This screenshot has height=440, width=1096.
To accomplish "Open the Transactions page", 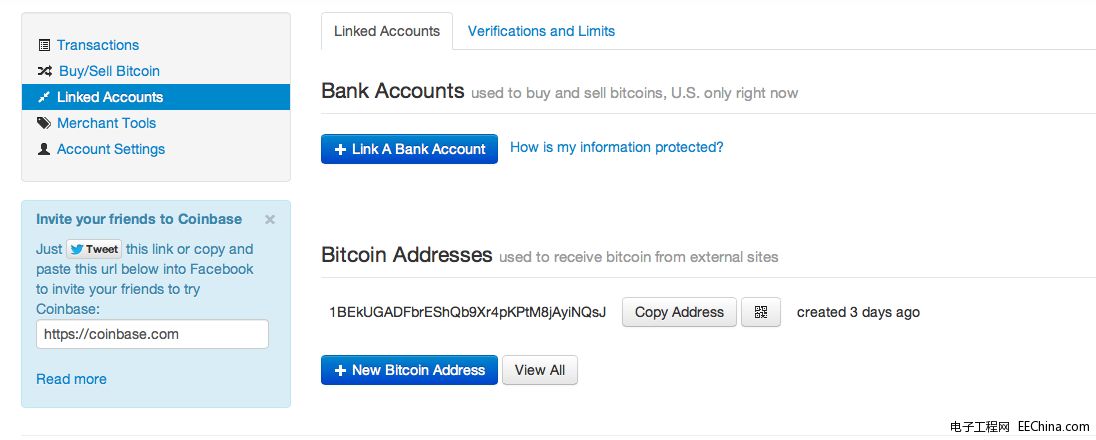I will click(x=98, y=45).
